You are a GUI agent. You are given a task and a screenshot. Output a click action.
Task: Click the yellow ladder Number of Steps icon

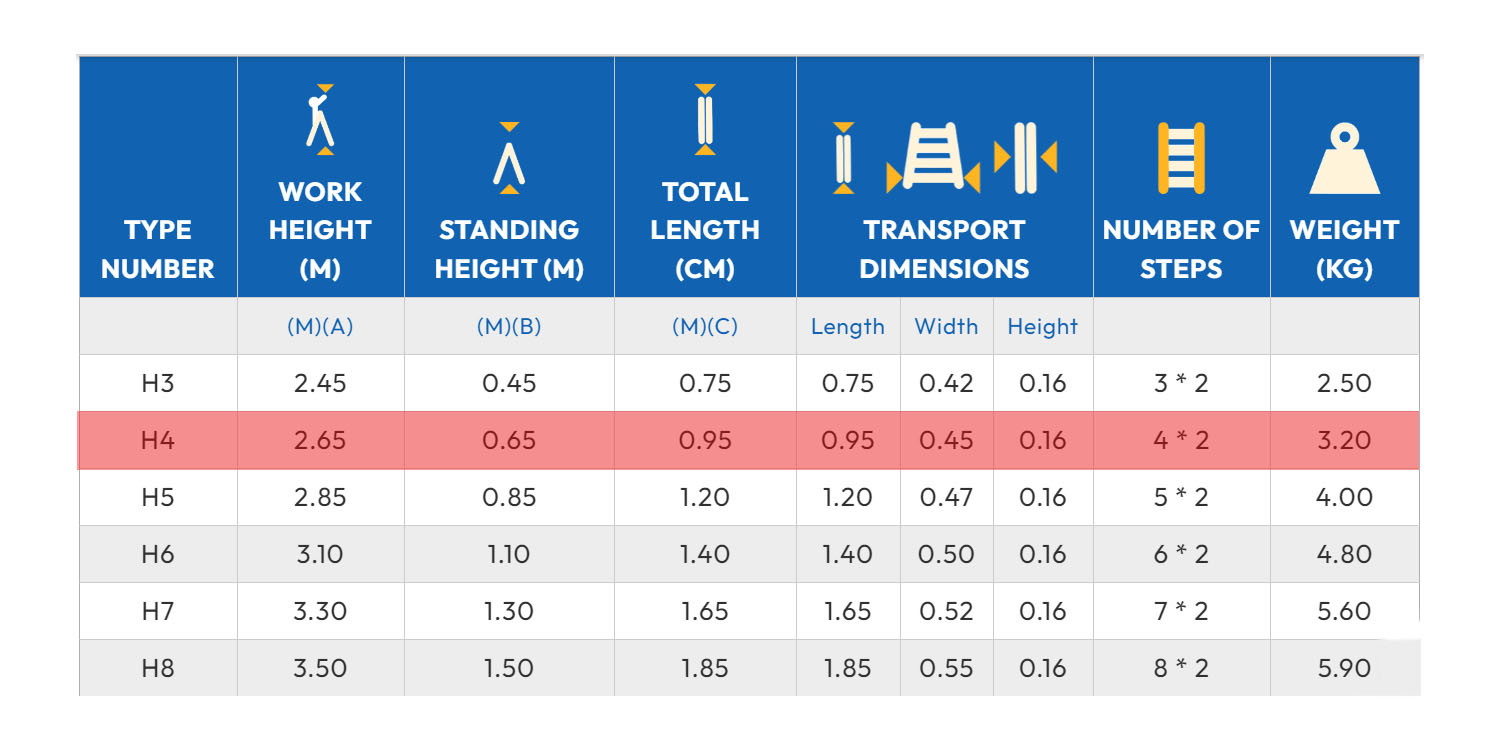coord(1181,158)
